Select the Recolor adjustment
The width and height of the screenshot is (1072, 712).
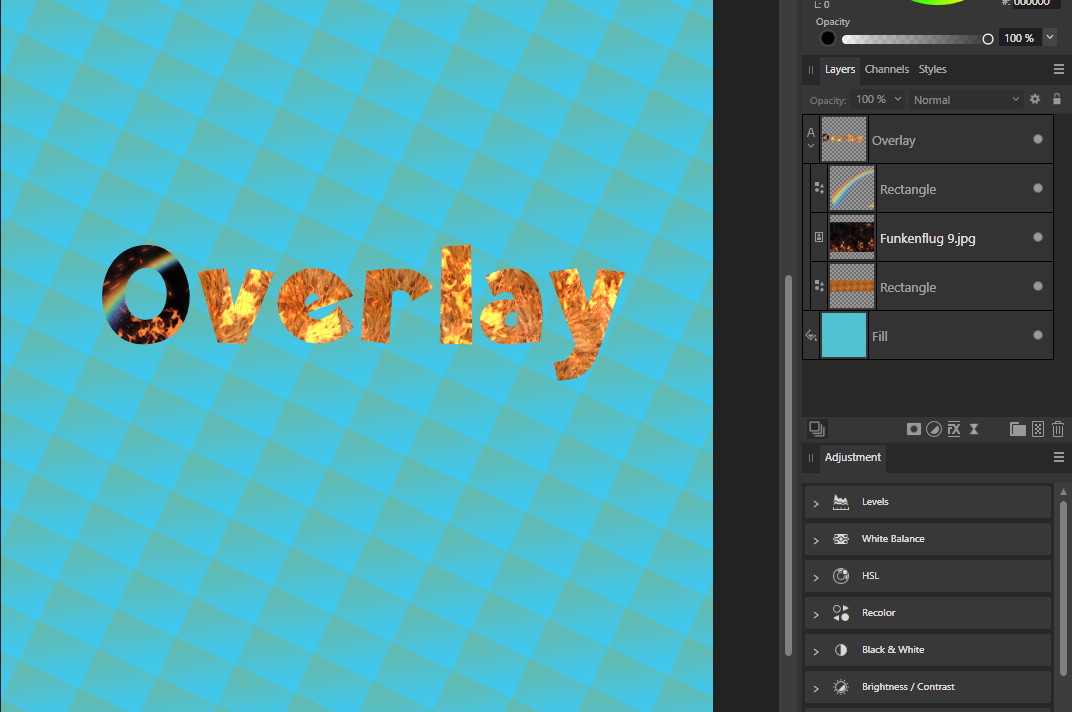878,612
